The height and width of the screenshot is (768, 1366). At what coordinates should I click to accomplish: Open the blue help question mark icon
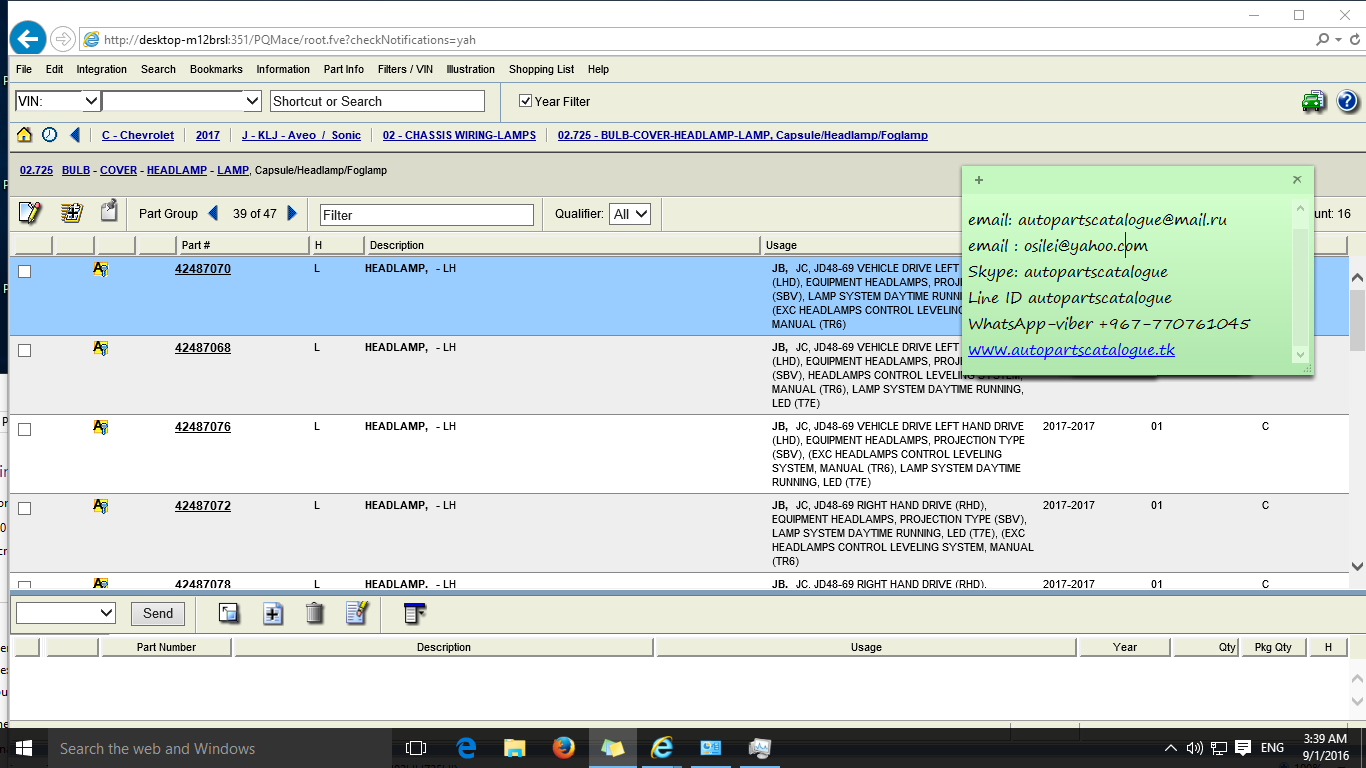[x=1347, y=101]
